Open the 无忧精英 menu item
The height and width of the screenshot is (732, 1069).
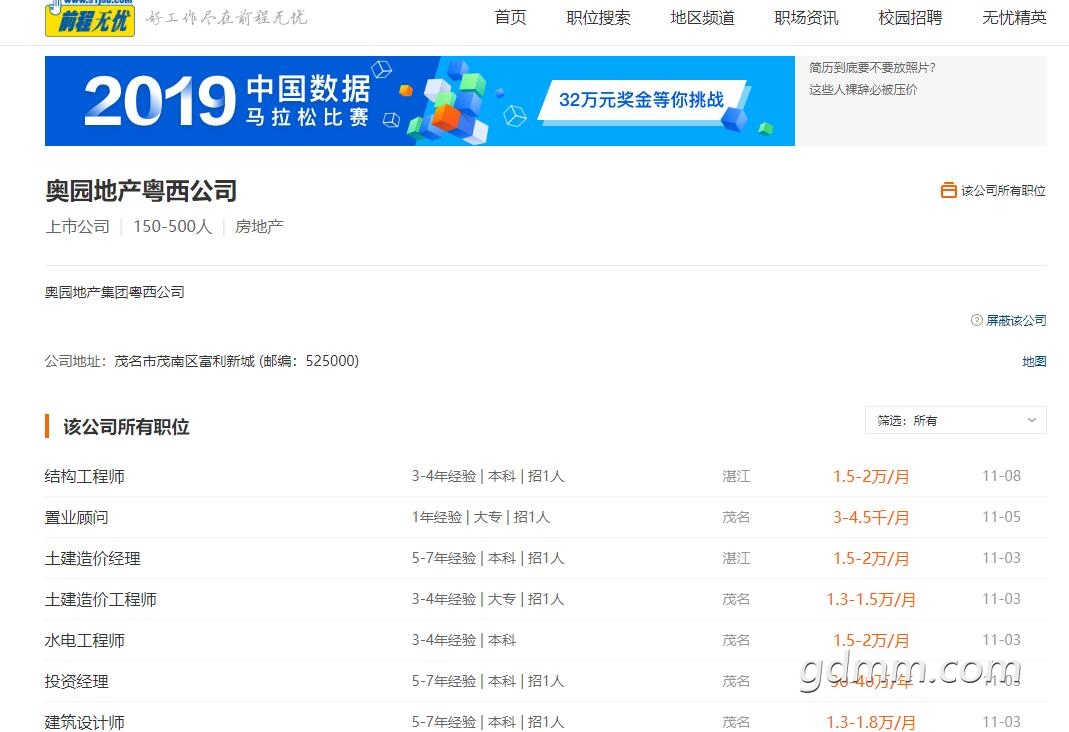(1014, 18)
